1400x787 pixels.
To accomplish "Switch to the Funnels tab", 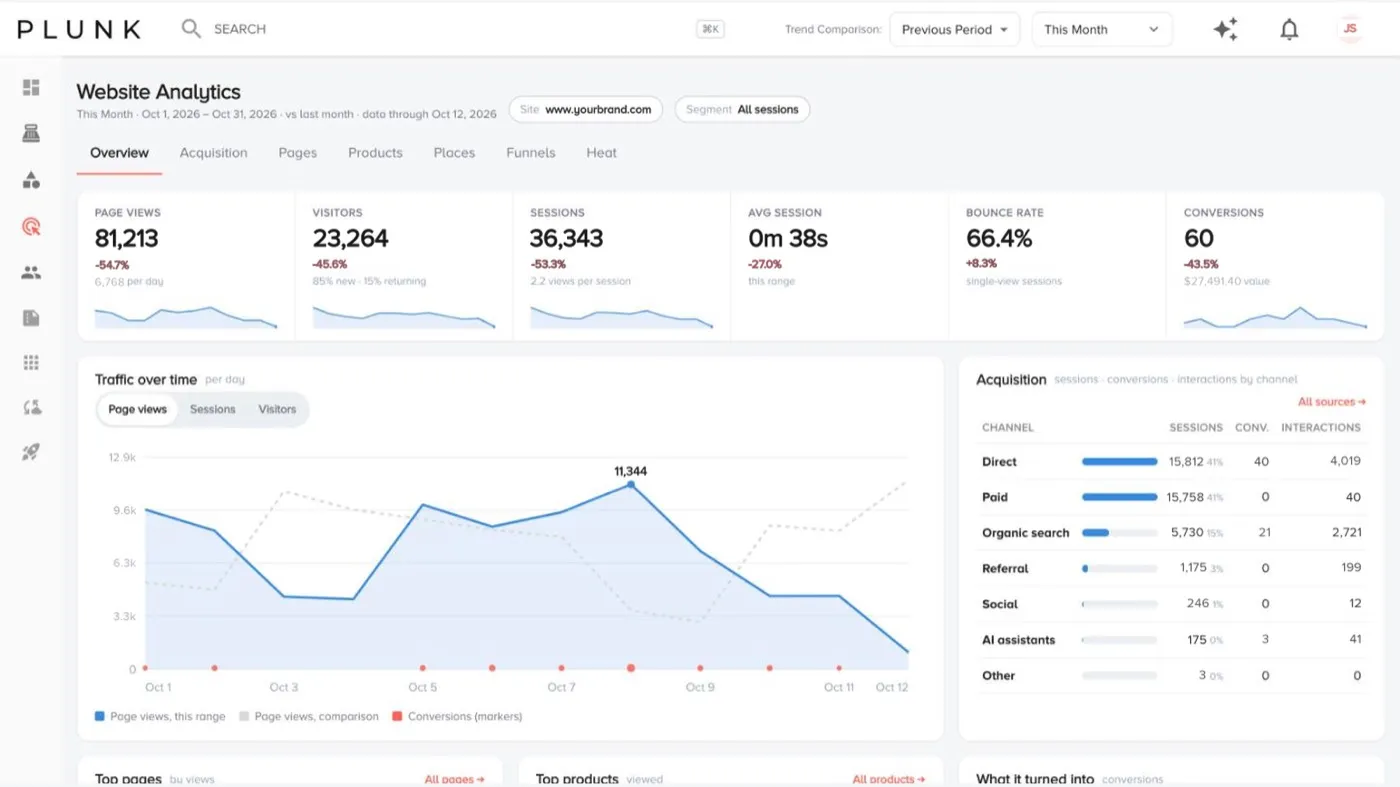I will pyautogui.click(x=531, y=153).
